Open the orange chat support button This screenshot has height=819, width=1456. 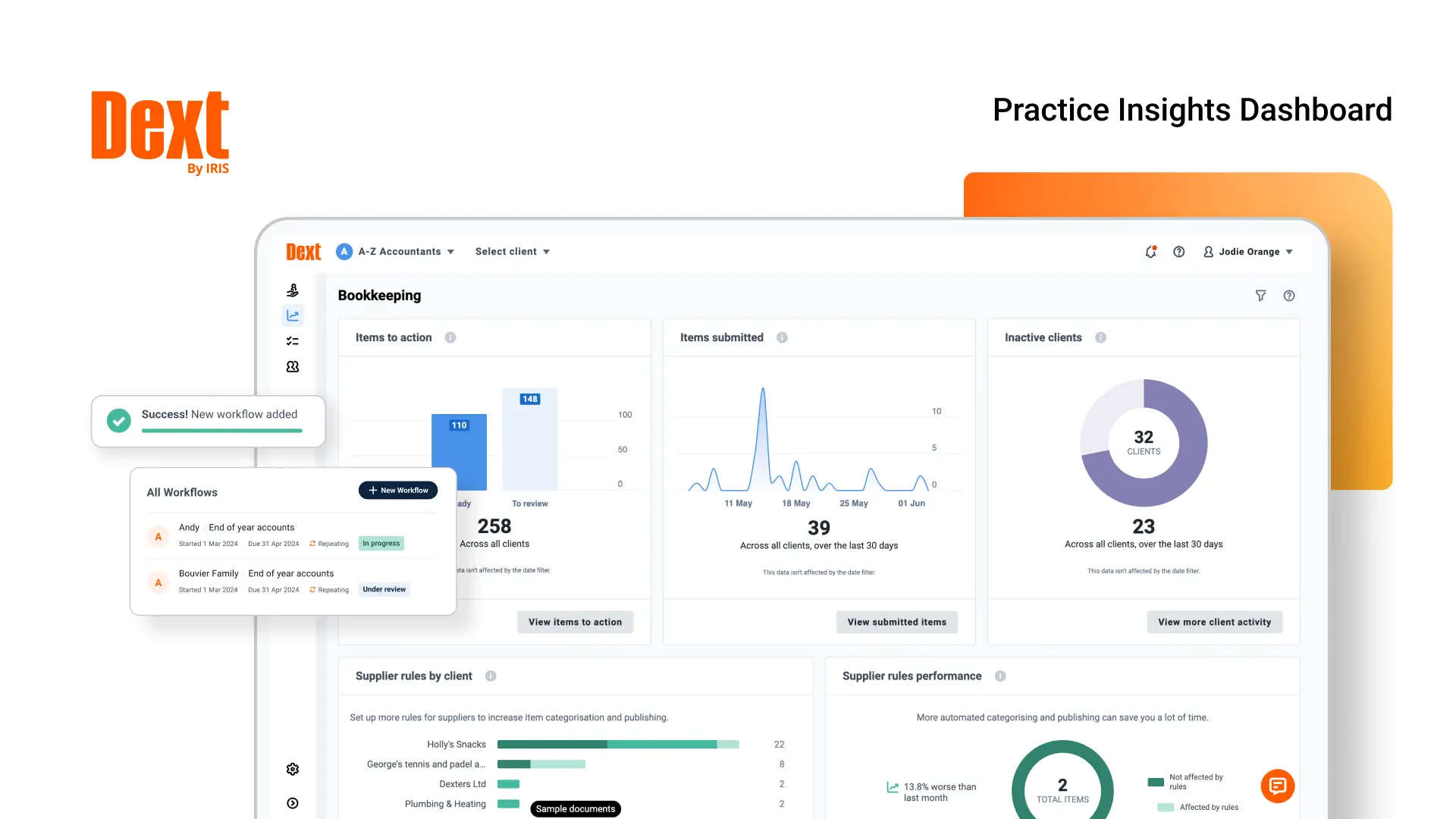(1278, 786)
